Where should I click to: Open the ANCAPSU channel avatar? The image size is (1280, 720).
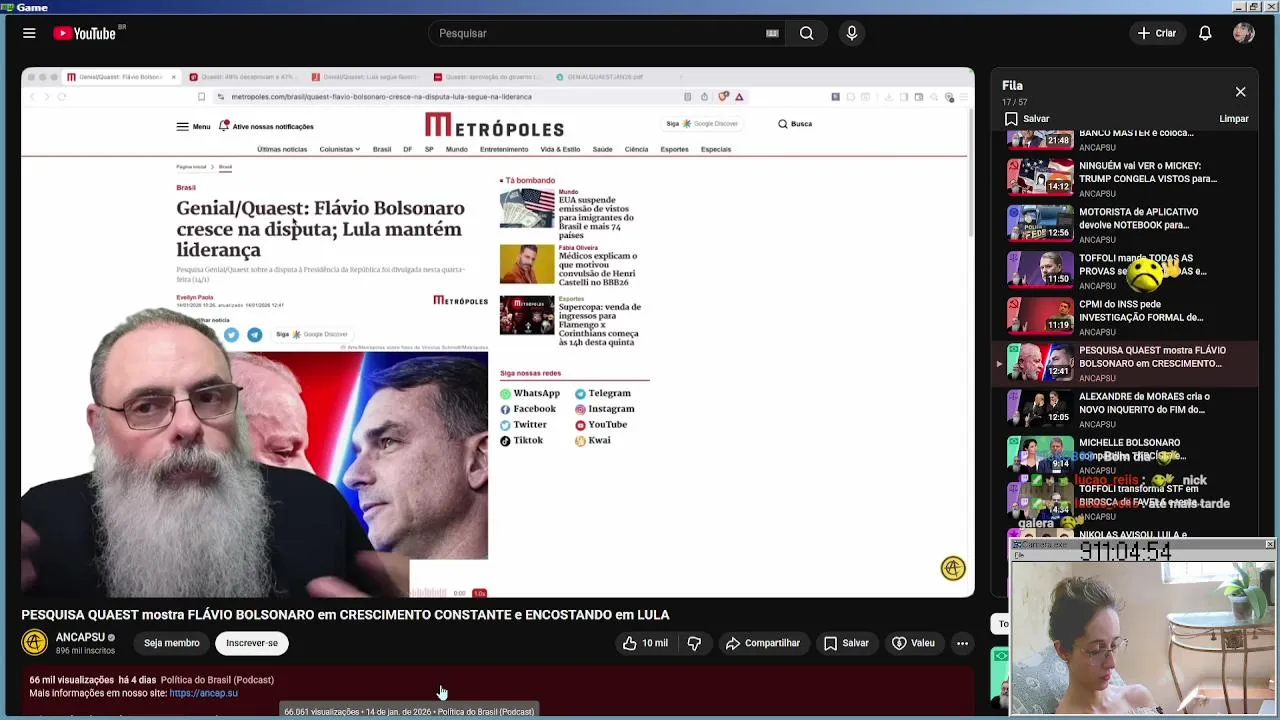pos(34,642)
